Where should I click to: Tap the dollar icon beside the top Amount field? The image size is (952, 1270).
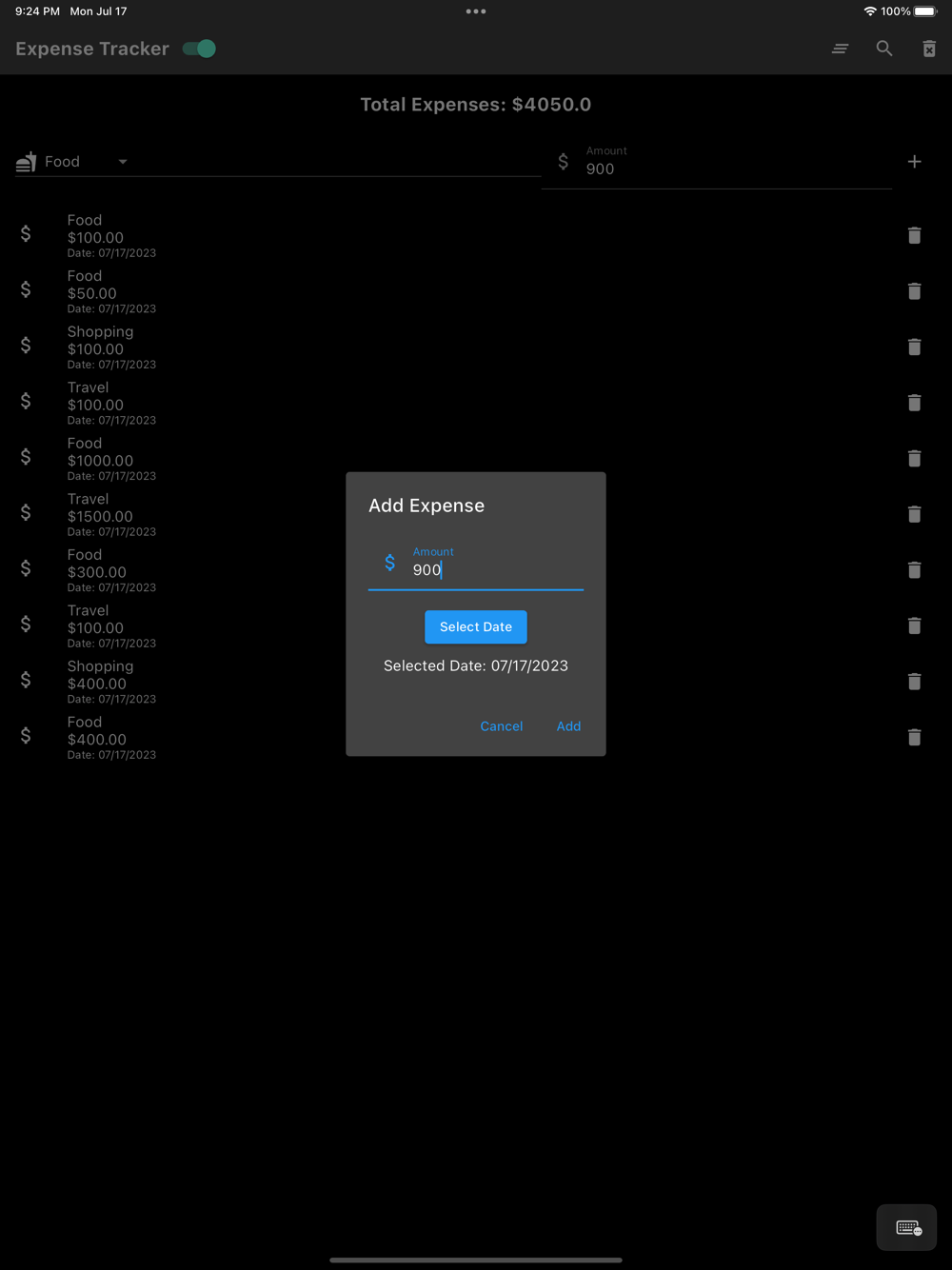tap(563, 162)
